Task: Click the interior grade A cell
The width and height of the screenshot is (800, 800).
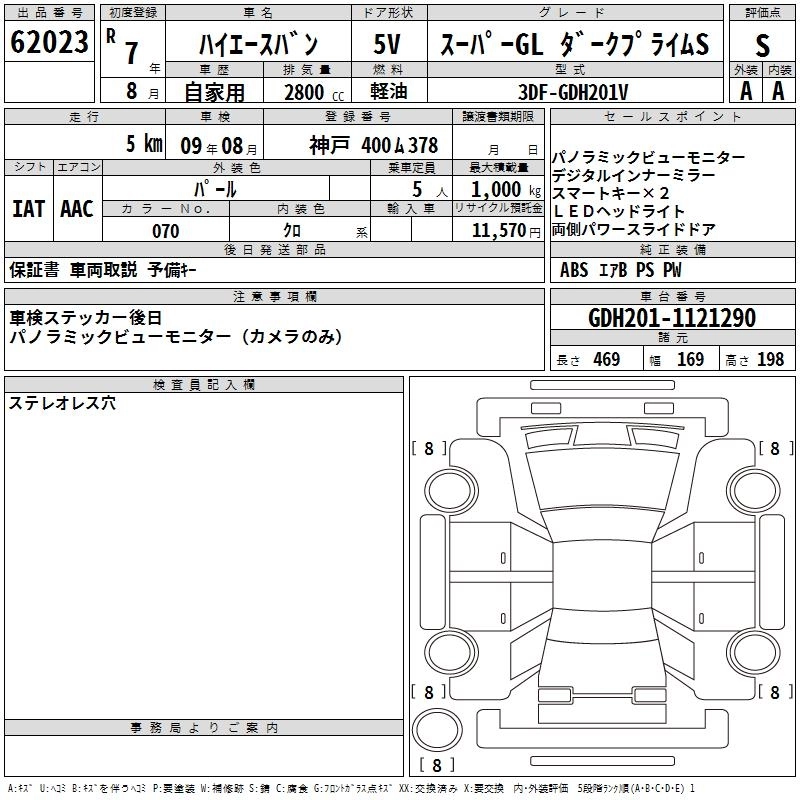Action: pos(778,90)
